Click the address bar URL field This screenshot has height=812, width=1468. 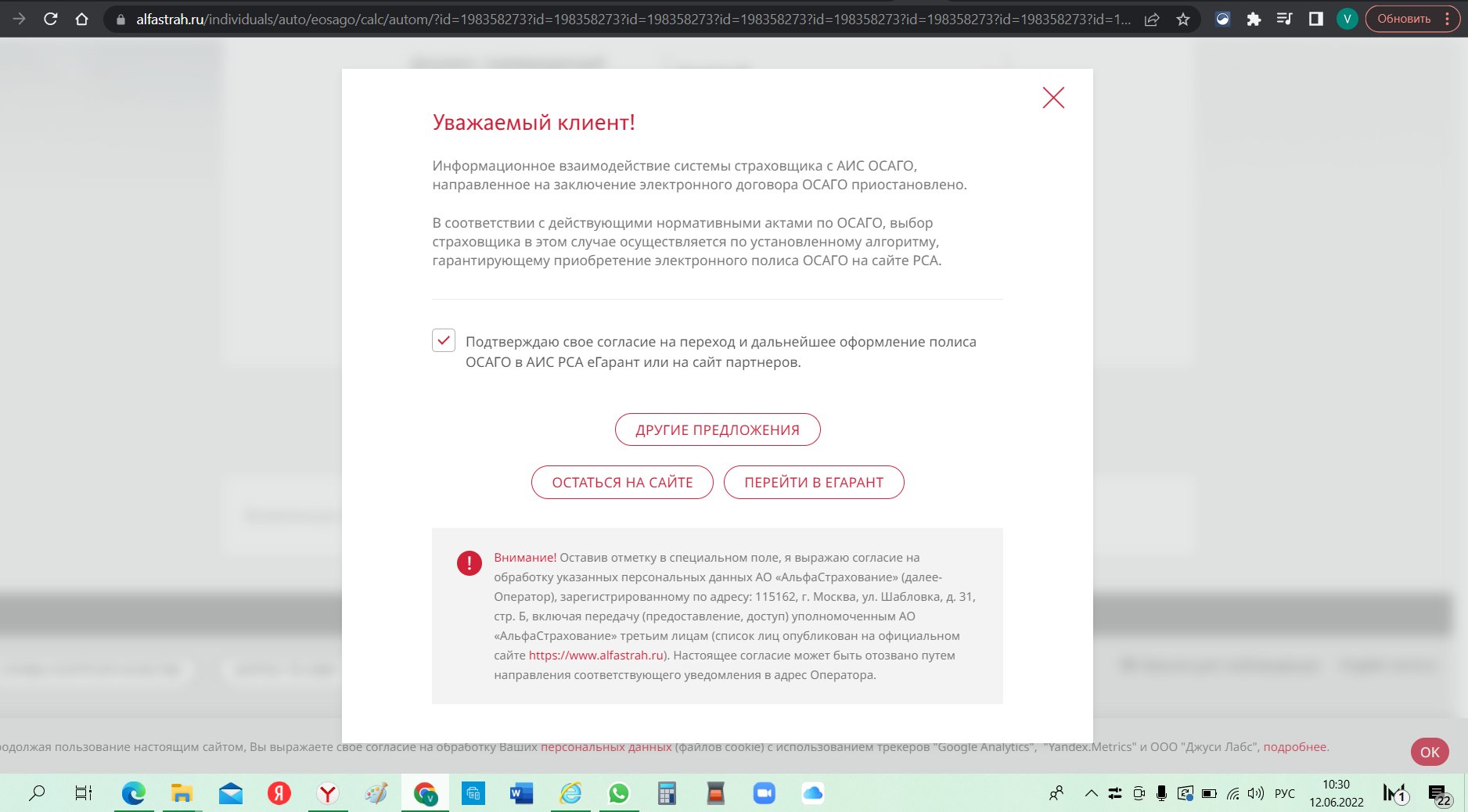coord(626,20)
